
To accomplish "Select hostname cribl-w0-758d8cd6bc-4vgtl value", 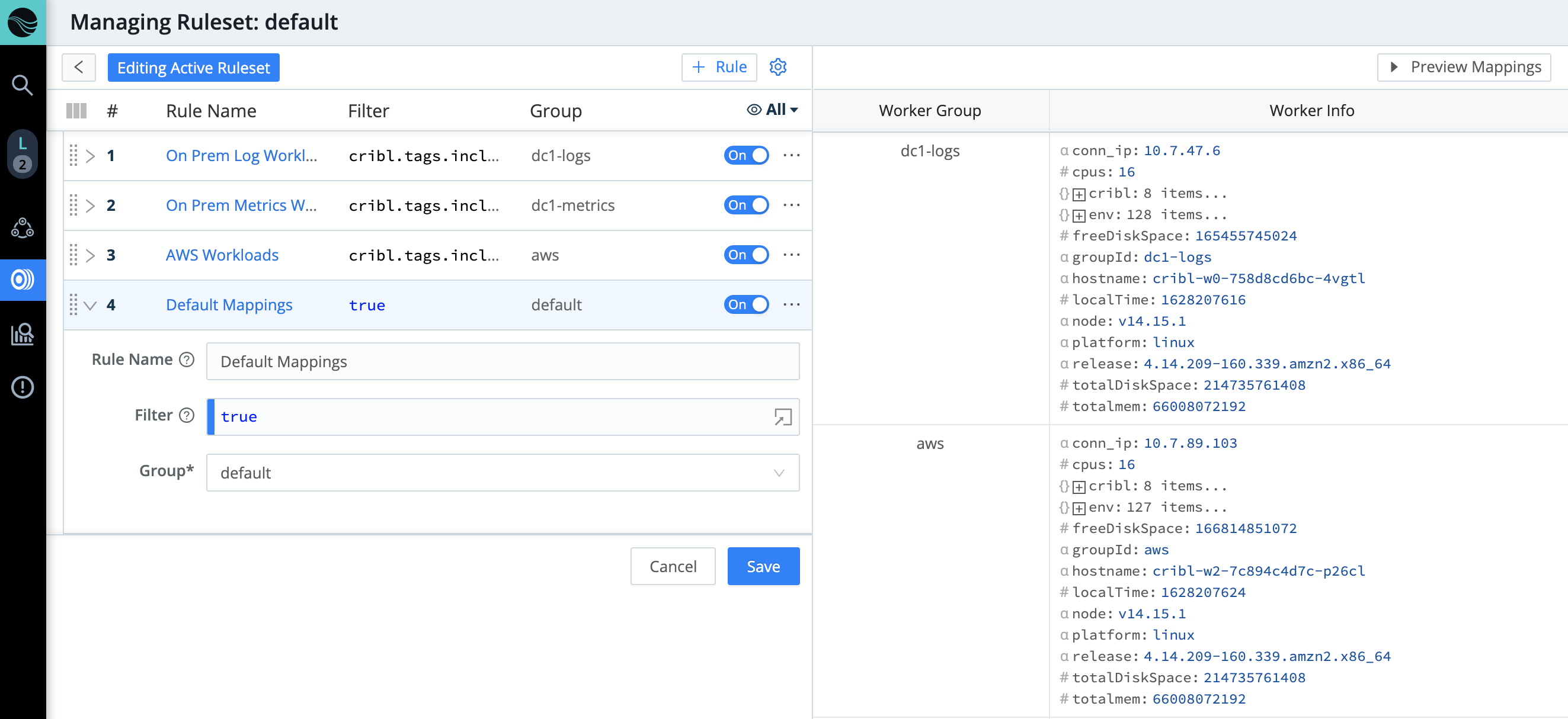I will pos(1259,278).
